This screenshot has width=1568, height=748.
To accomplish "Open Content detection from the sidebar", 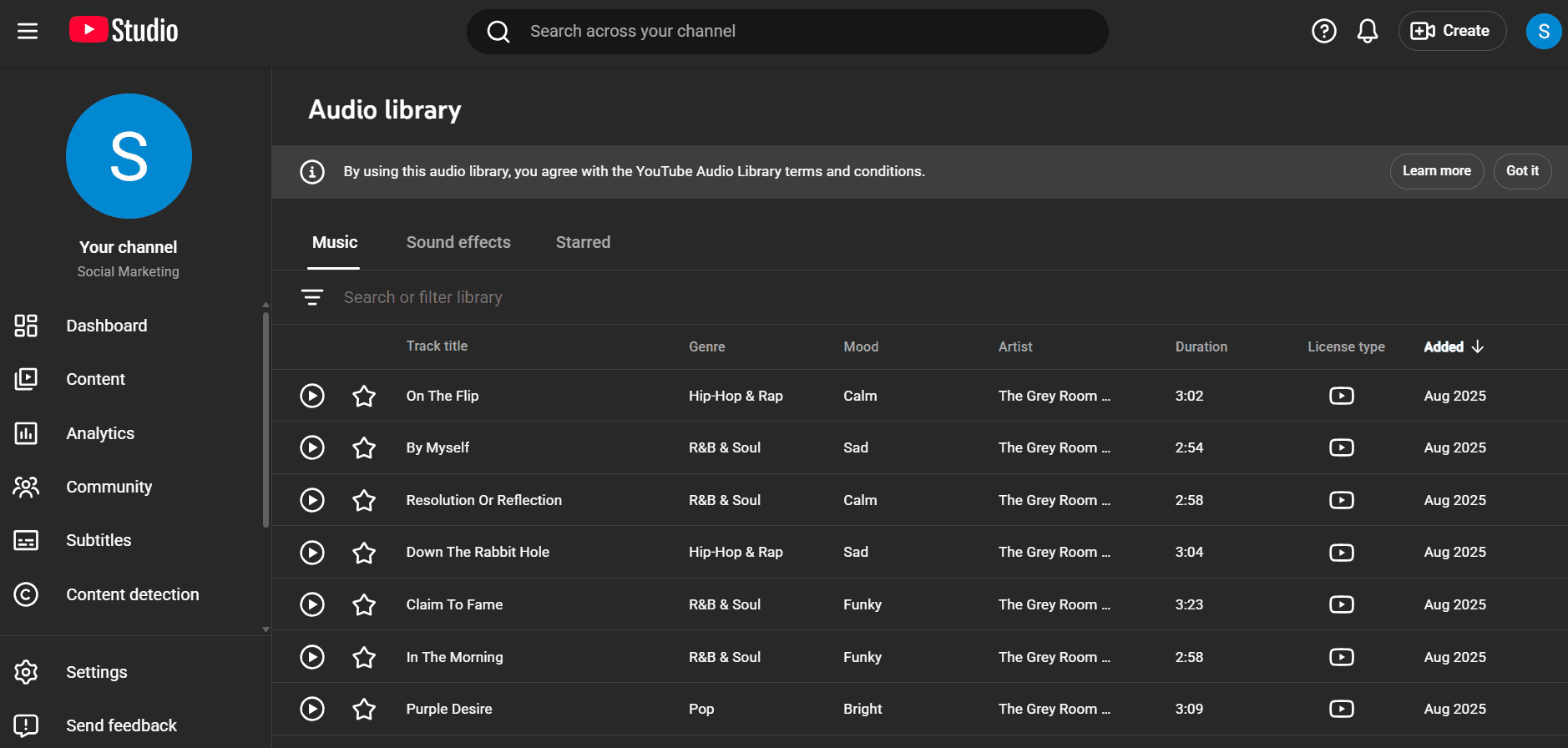I will point(132,594).
